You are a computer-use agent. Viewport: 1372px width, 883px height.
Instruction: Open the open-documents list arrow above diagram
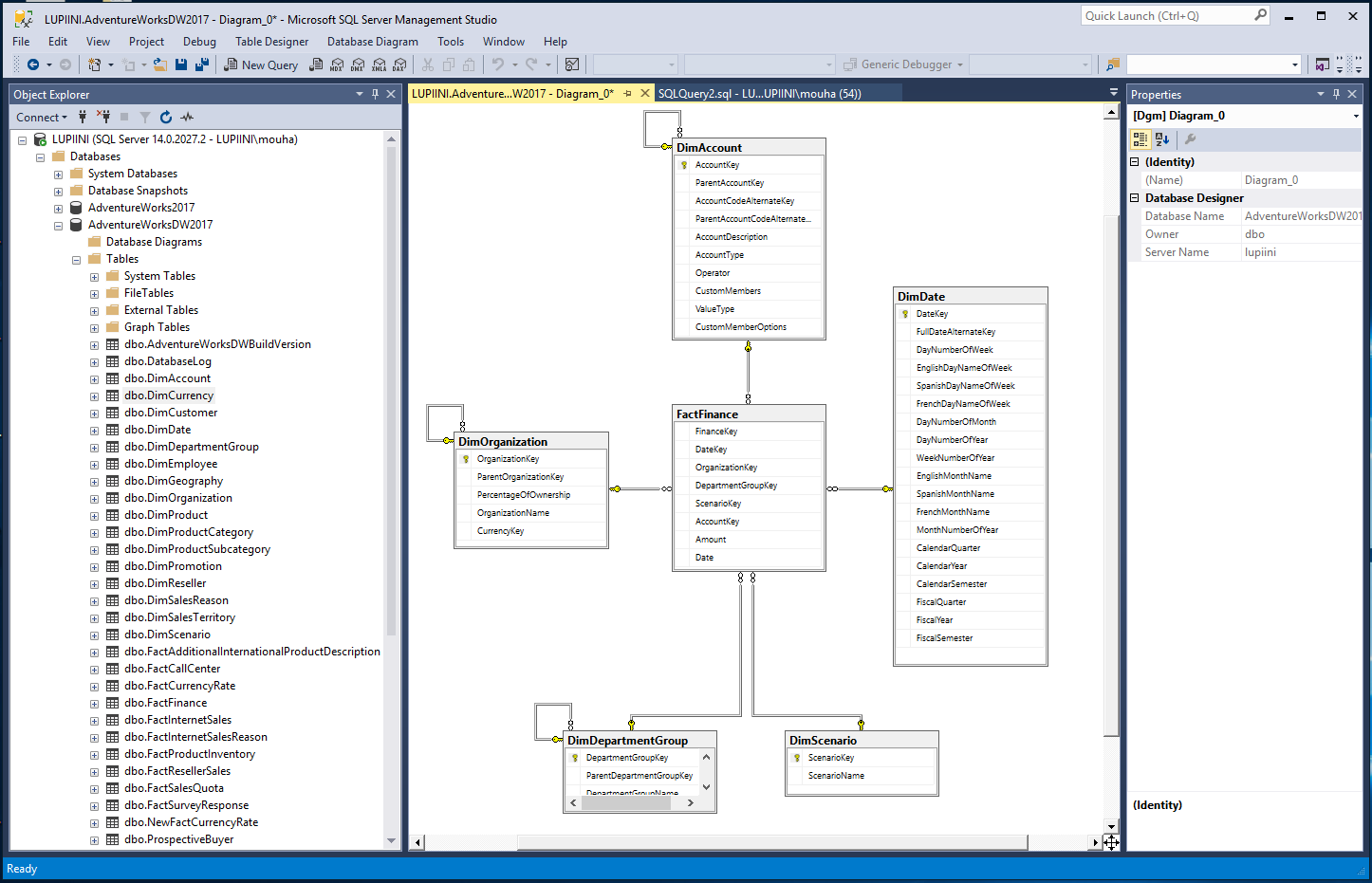tap(1114, 93)
